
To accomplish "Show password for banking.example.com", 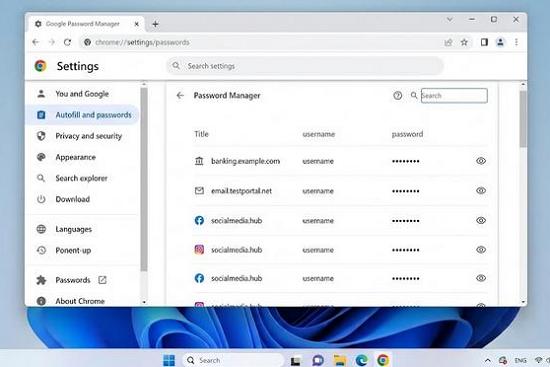I will [x=481, y=161].
